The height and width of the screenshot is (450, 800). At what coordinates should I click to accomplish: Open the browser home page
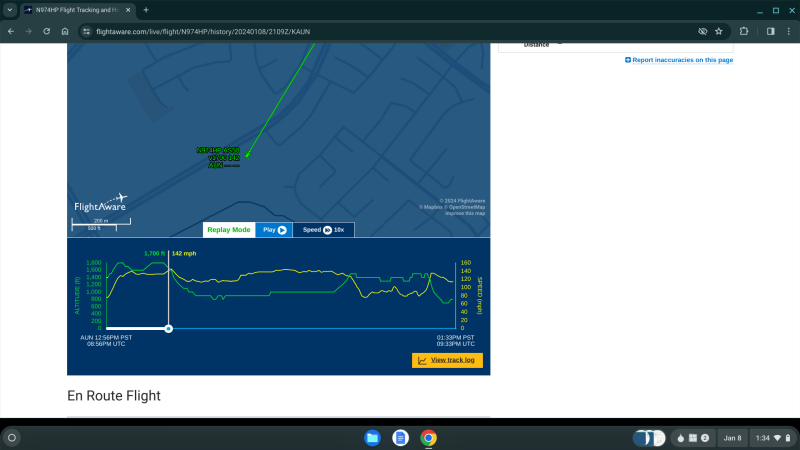click(65, 32)
